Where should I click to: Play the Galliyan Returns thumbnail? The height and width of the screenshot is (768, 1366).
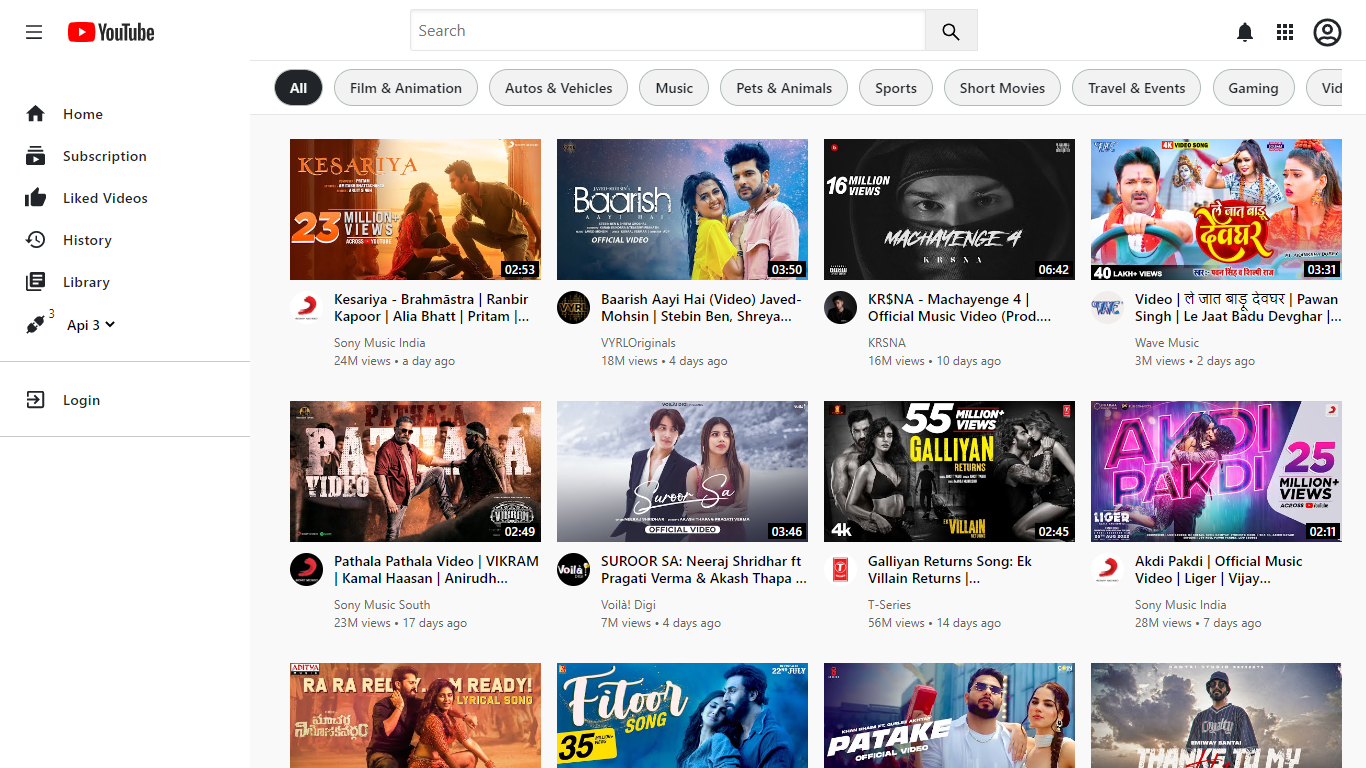[x=949, y=471]
